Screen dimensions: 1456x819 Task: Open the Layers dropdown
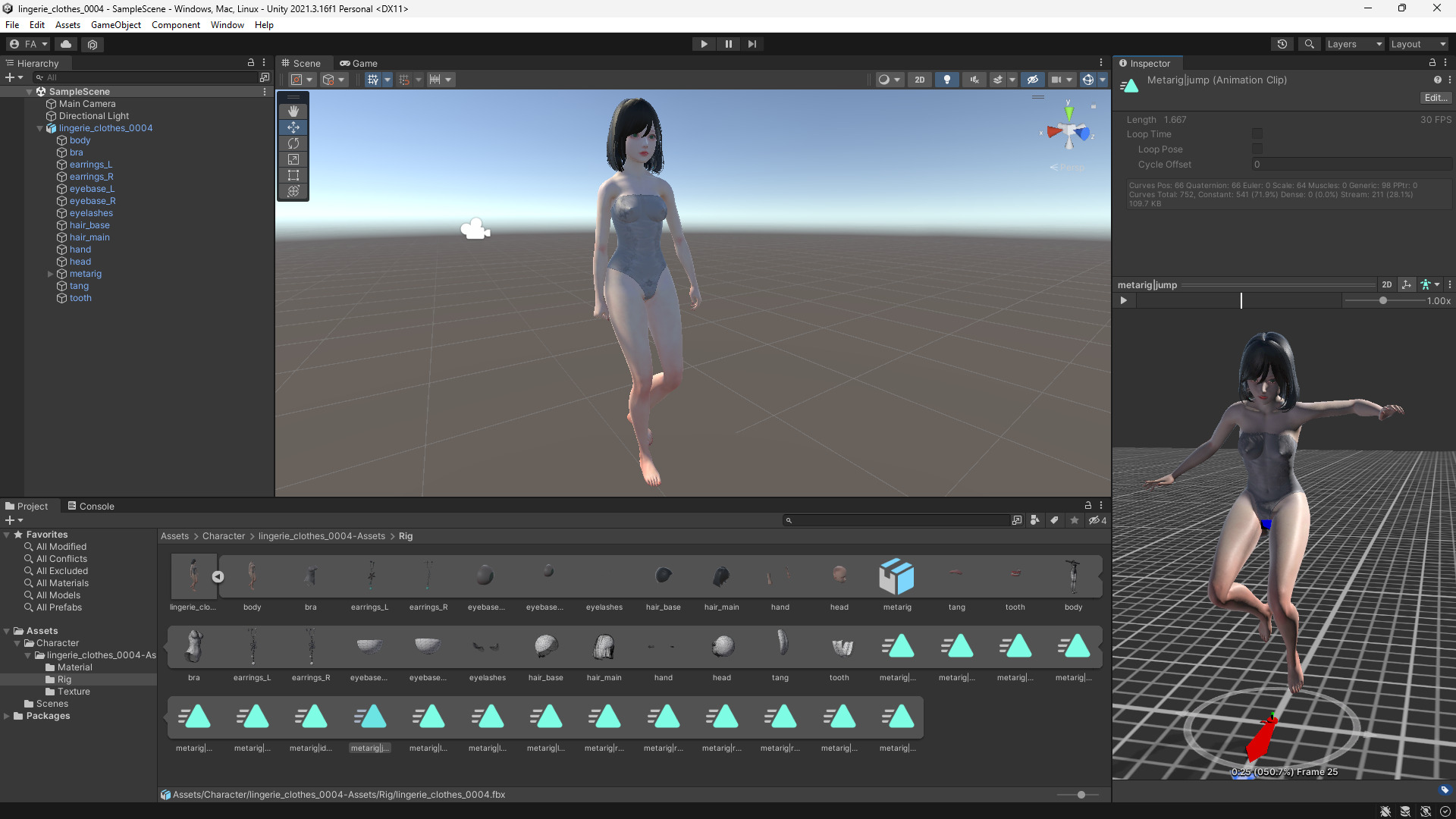[x=1354, y=44]
